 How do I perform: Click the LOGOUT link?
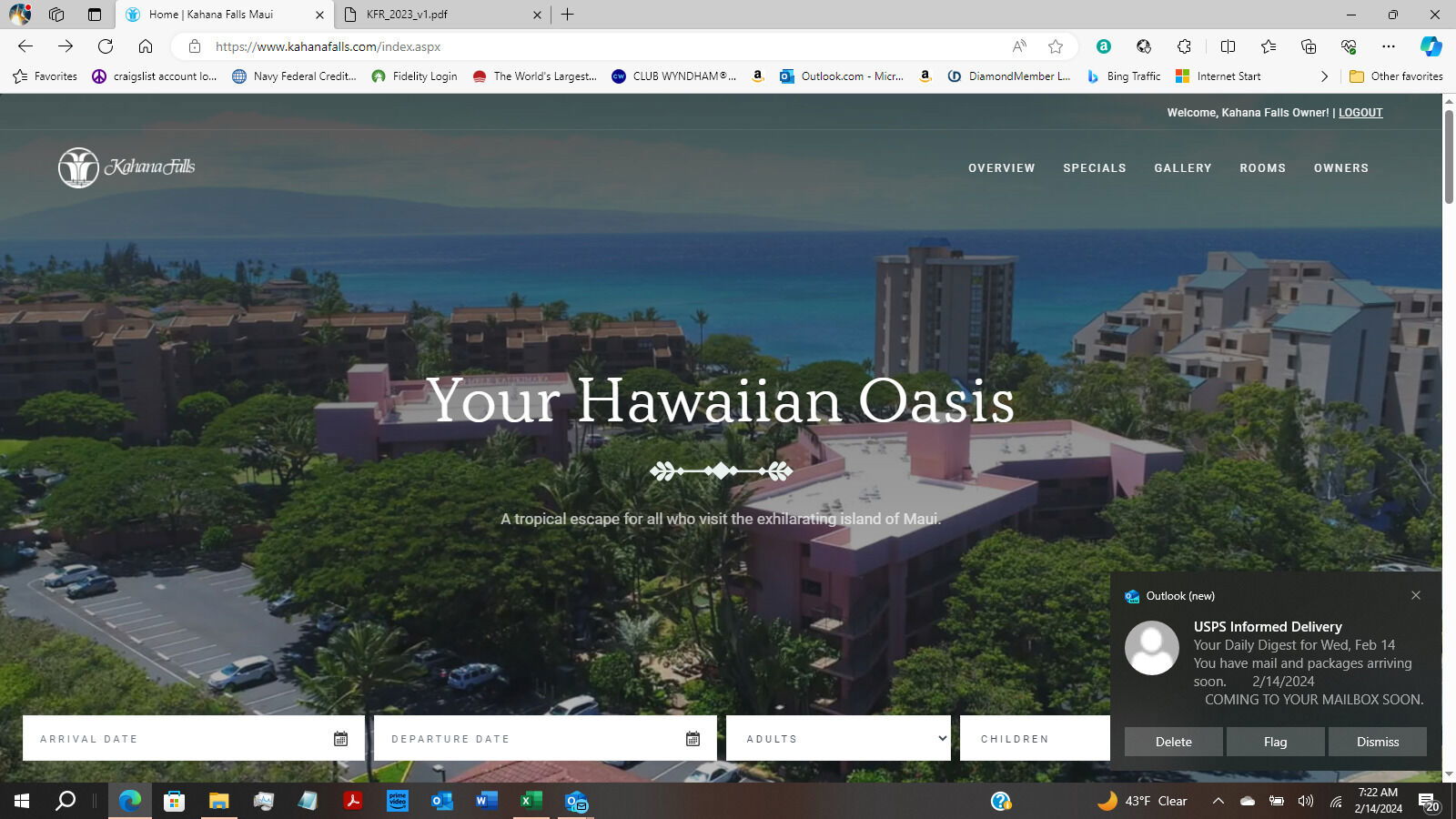[1360, 113]
